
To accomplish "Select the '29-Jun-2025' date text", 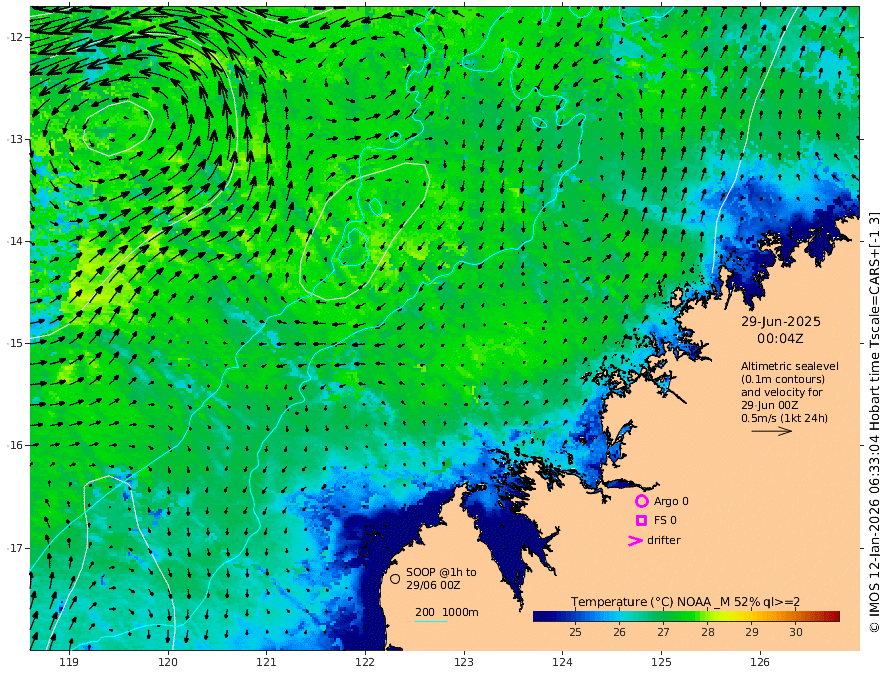I will pos(781,321).
